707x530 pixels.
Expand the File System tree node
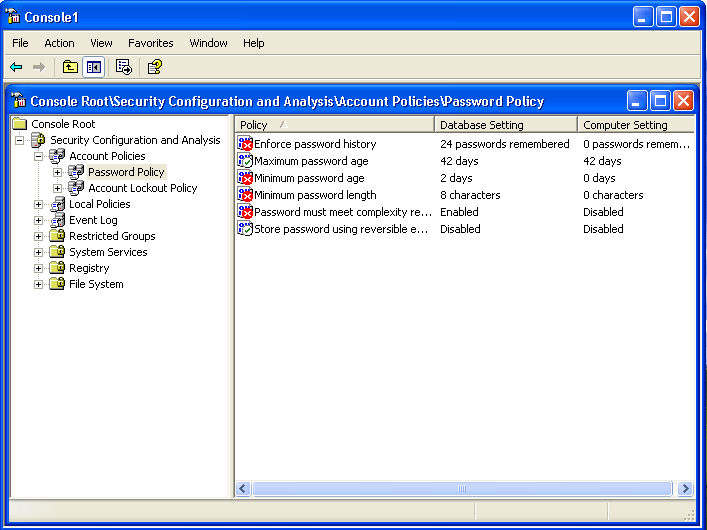pyautogui.click(x=39, y=284)
